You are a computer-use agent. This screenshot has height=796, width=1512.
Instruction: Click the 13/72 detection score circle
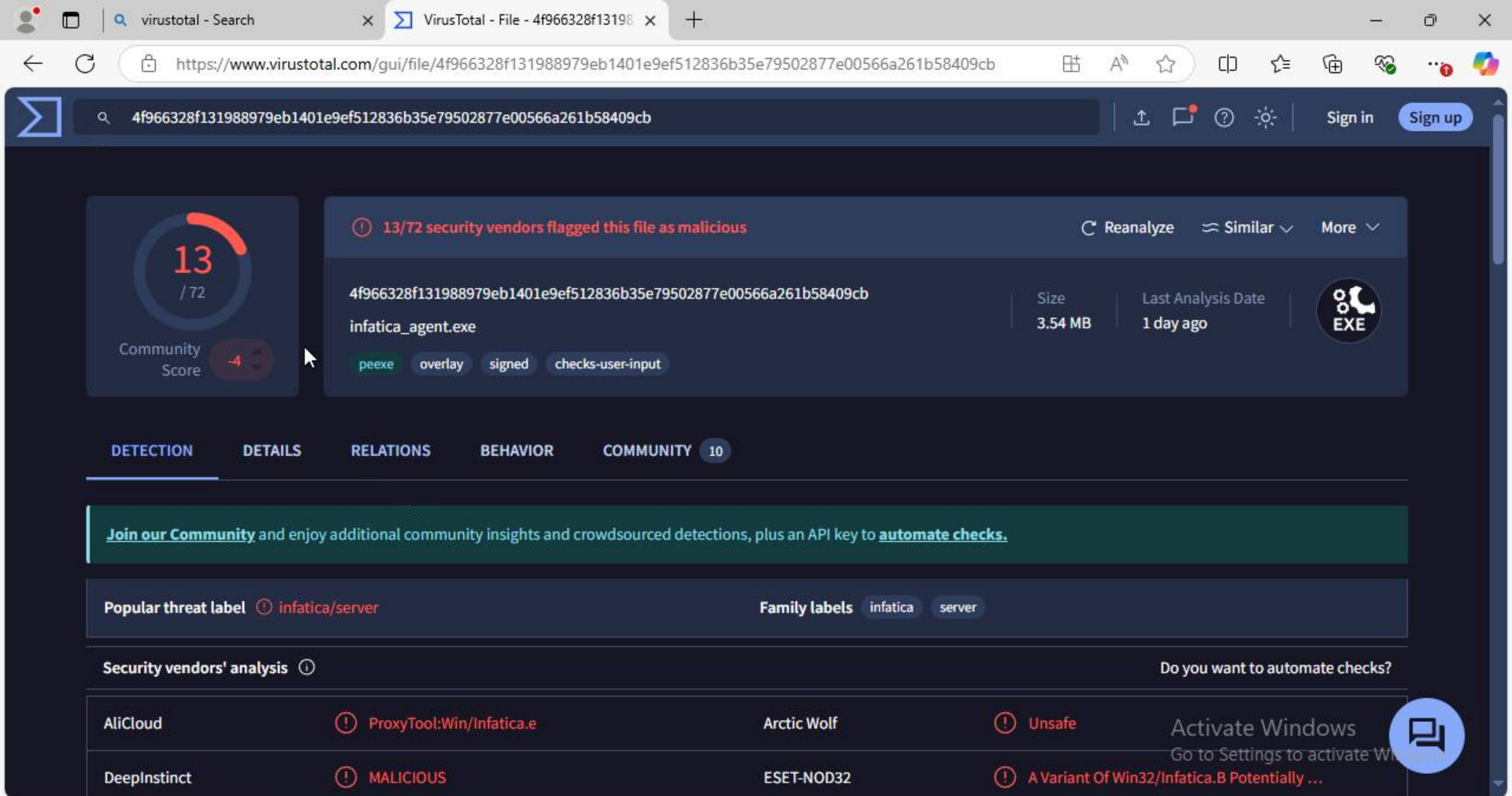[192, 272]
